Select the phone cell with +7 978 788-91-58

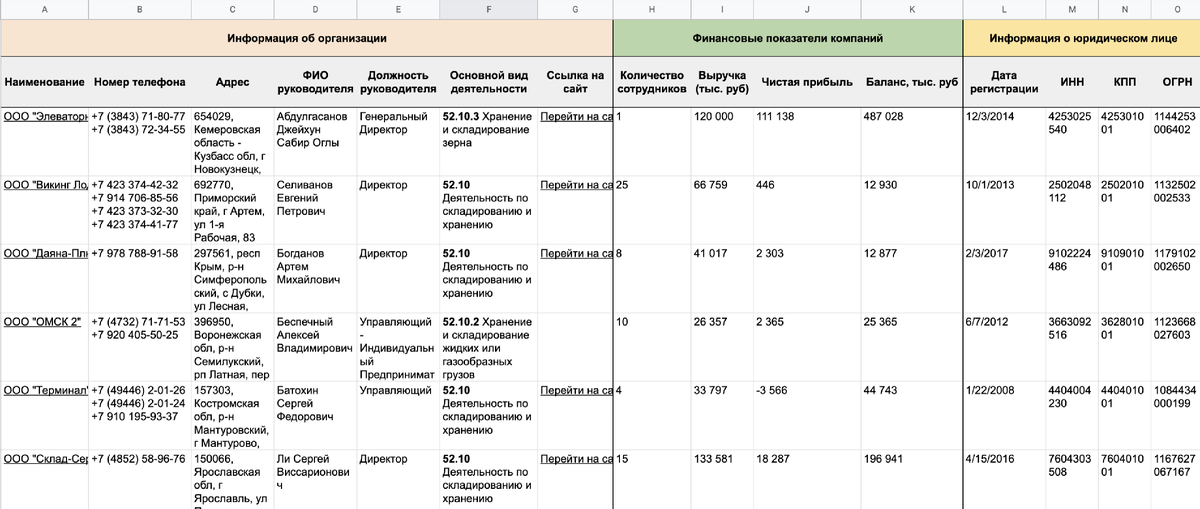coord(139,278)
